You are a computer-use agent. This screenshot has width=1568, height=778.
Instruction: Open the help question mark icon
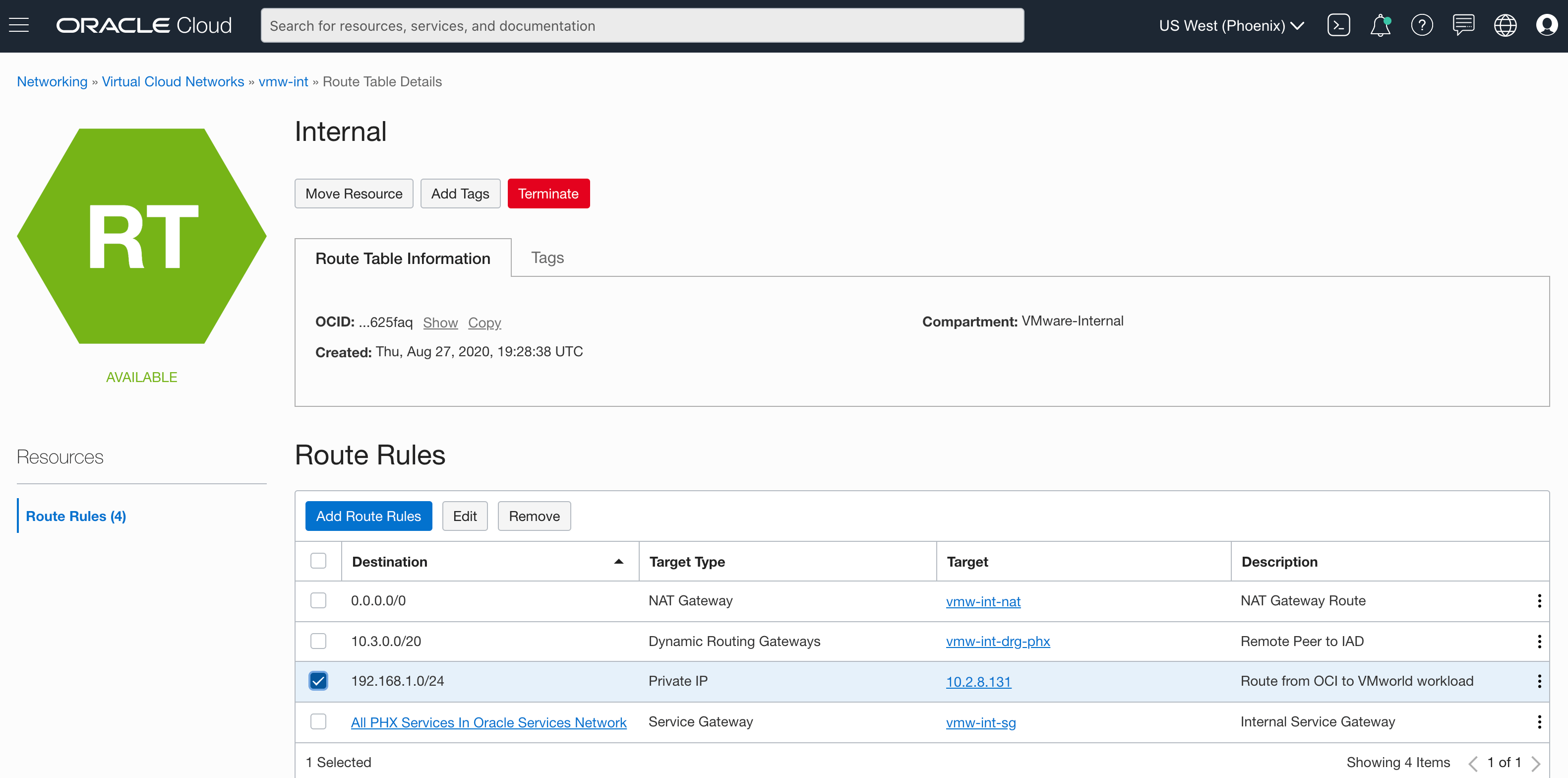1423,25
